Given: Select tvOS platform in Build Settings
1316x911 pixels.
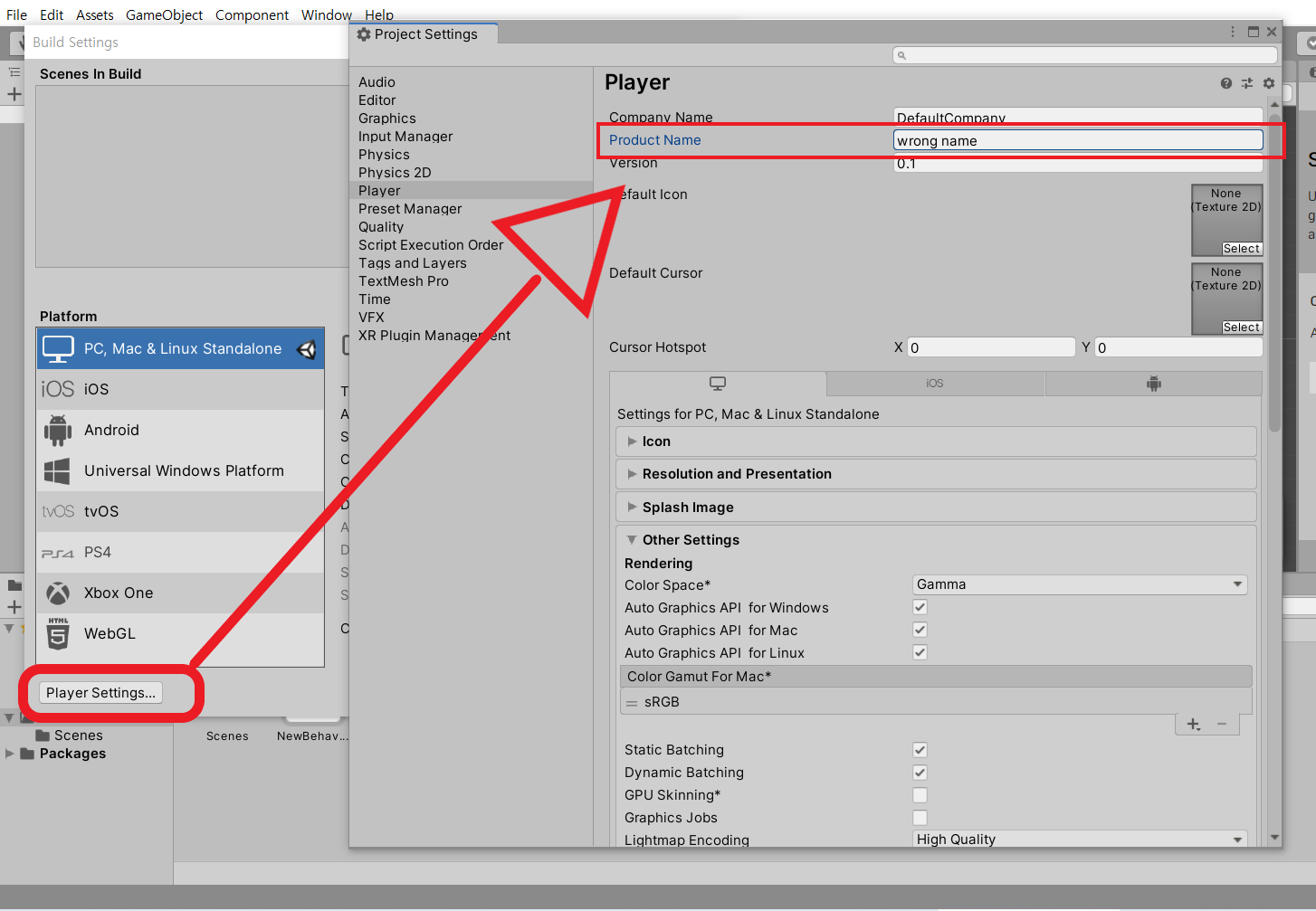Looking at the screenshot, I should [180, 511].
